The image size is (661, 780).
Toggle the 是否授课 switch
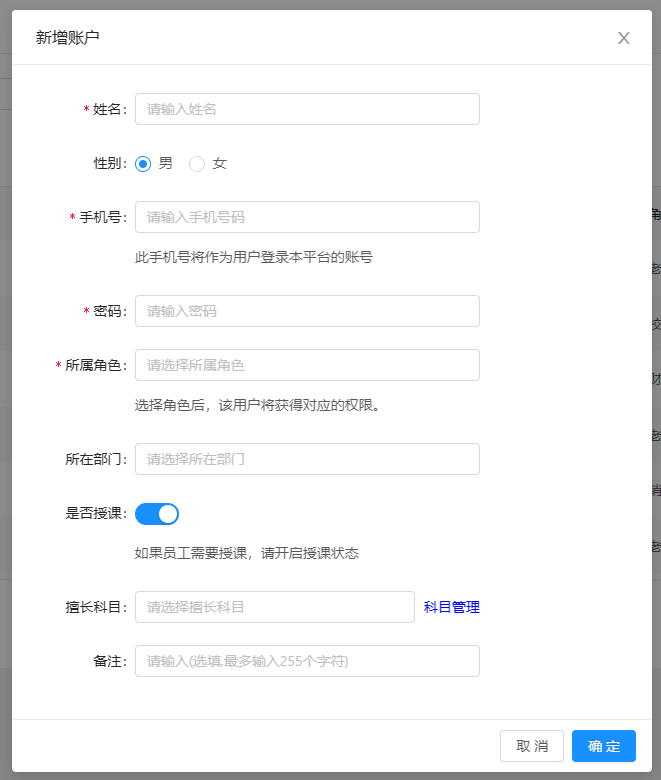(x=157, y=514)
